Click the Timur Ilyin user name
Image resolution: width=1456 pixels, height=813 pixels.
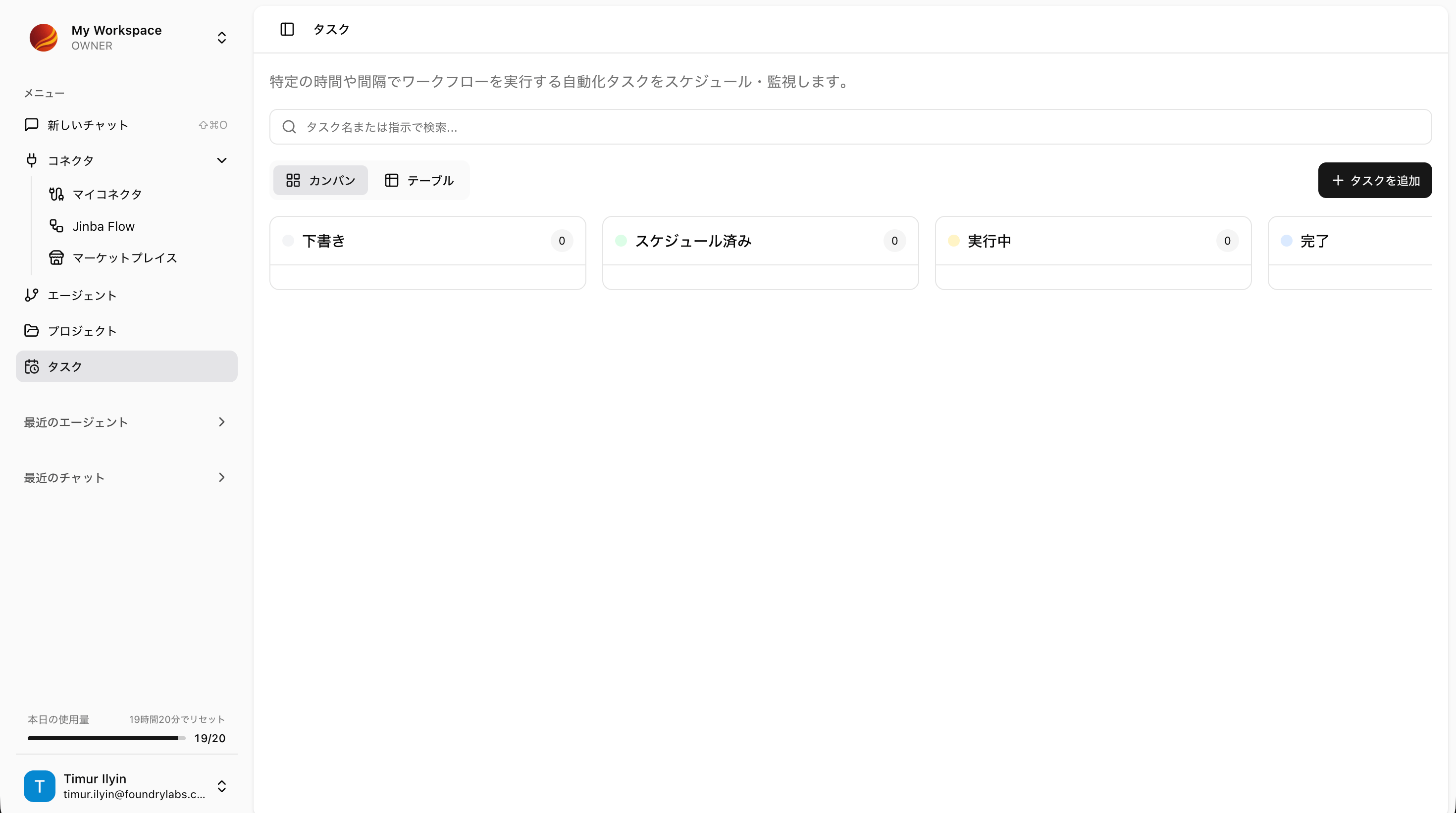click(95, 778)
